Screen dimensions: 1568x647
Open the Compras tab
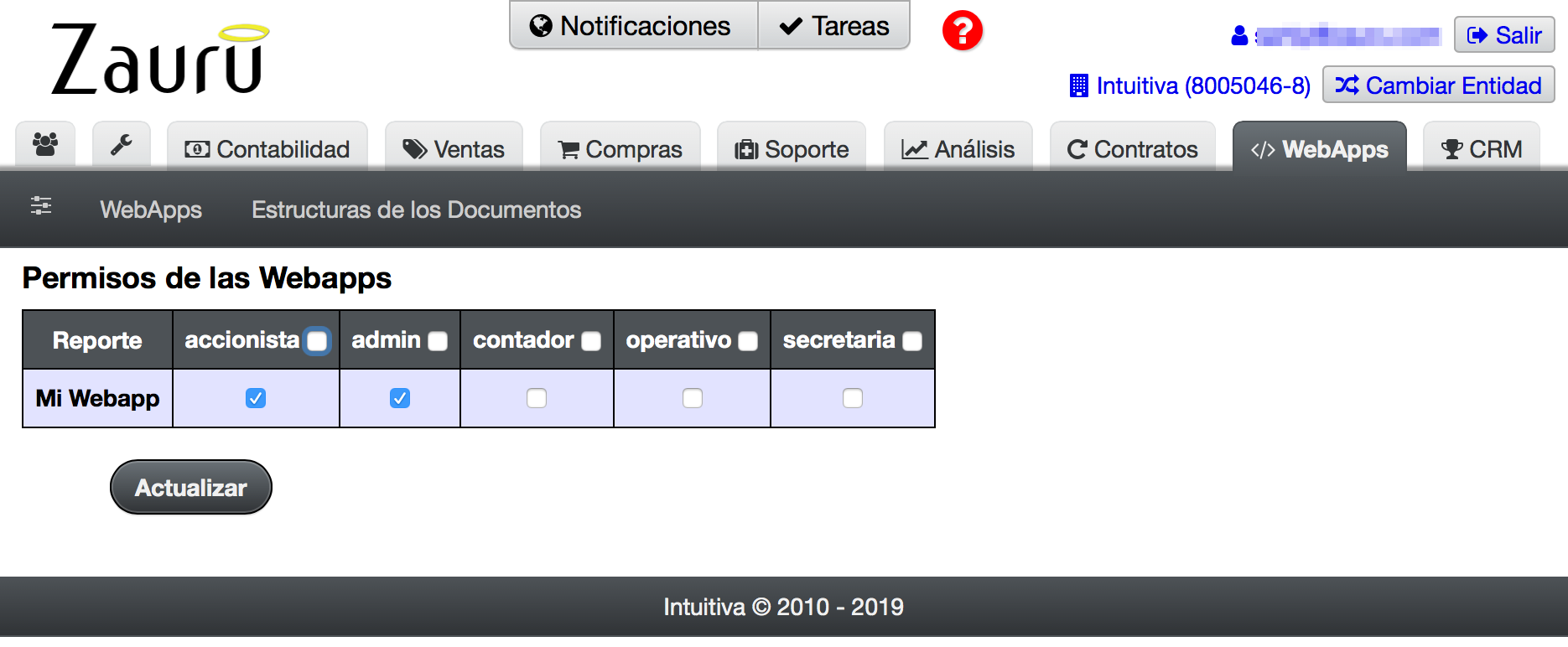click(620, 148)
